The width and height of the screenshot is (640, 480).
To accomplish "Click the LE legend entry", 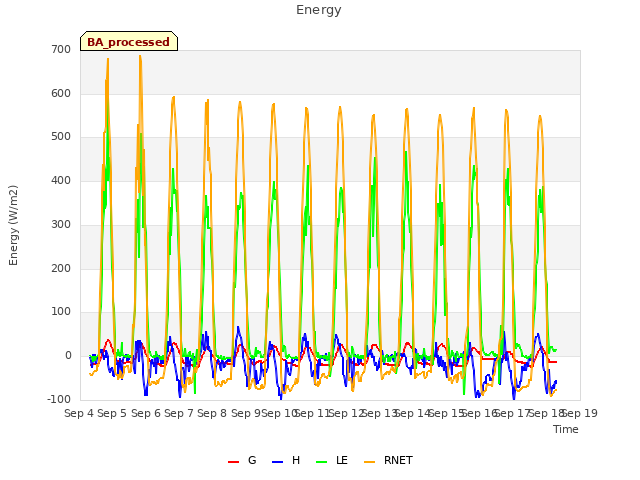I will click(332, 461).
